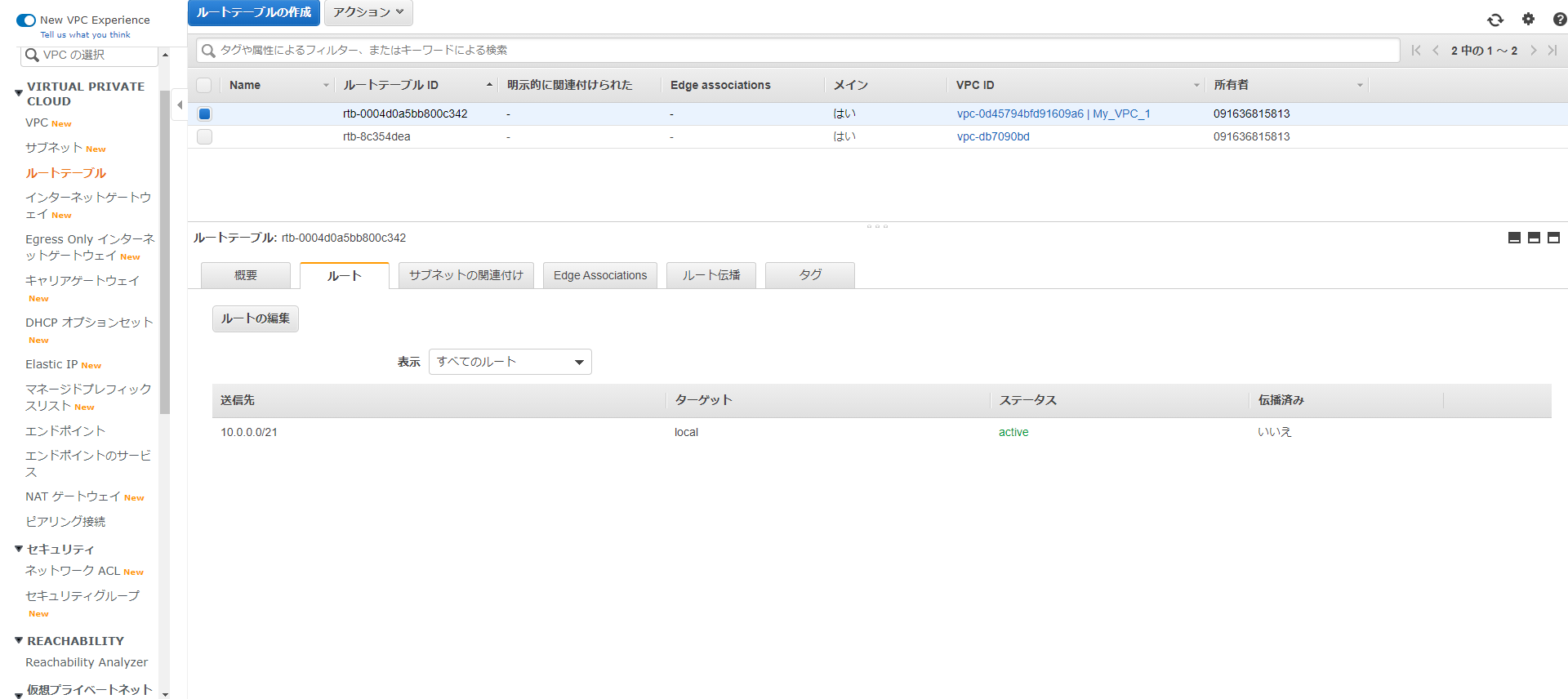Screen dimensions: 1568x699
Task: Open vpc-0d45794bfd91609a6 | My_VPC_1 link
Action: 1053,114
